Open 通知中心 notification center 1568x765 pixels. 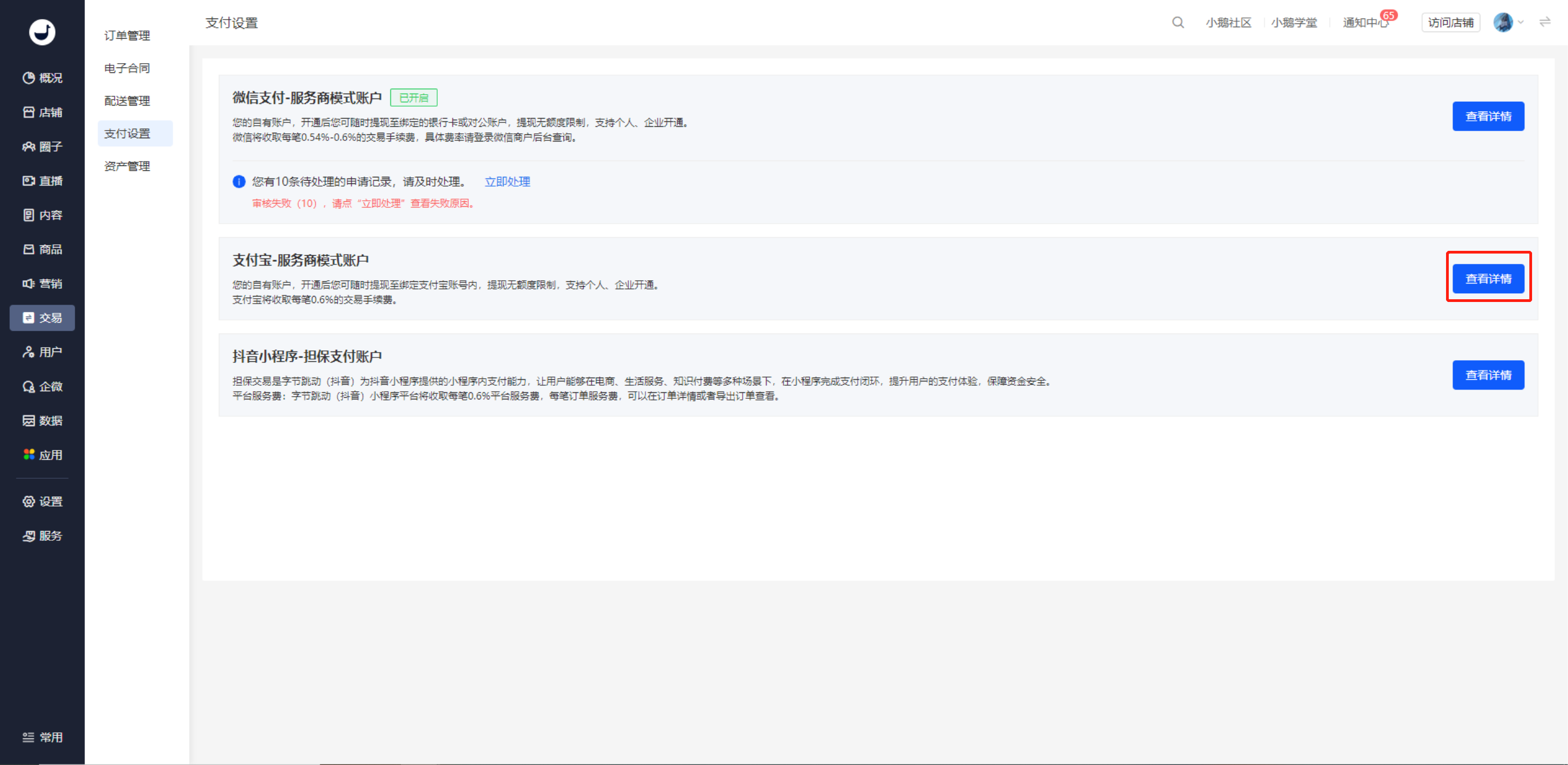click(x=1365, y=22)
